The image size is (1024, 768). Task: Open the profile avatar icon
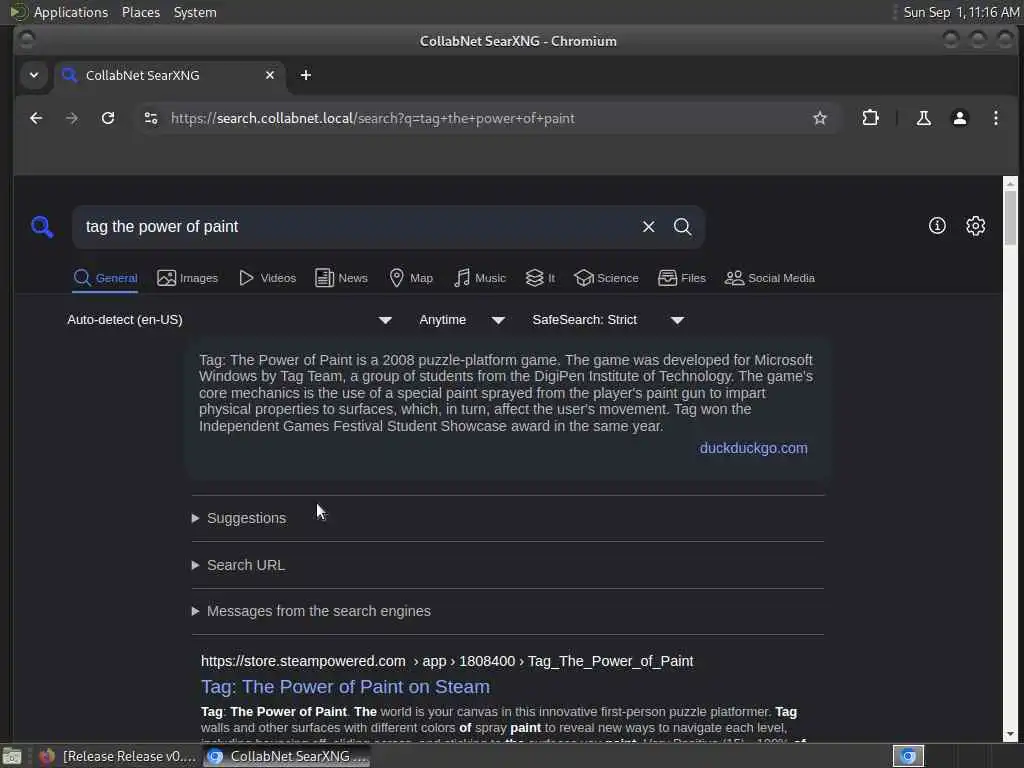959,118
